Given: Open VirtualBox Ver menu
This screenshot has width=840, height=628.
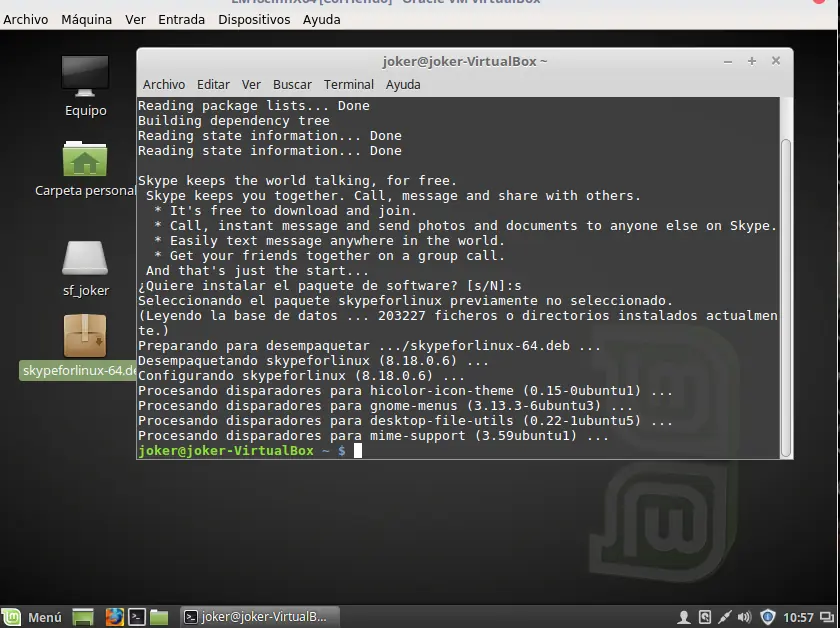Looking at the screenshot, I should click(x=136, y=20).
